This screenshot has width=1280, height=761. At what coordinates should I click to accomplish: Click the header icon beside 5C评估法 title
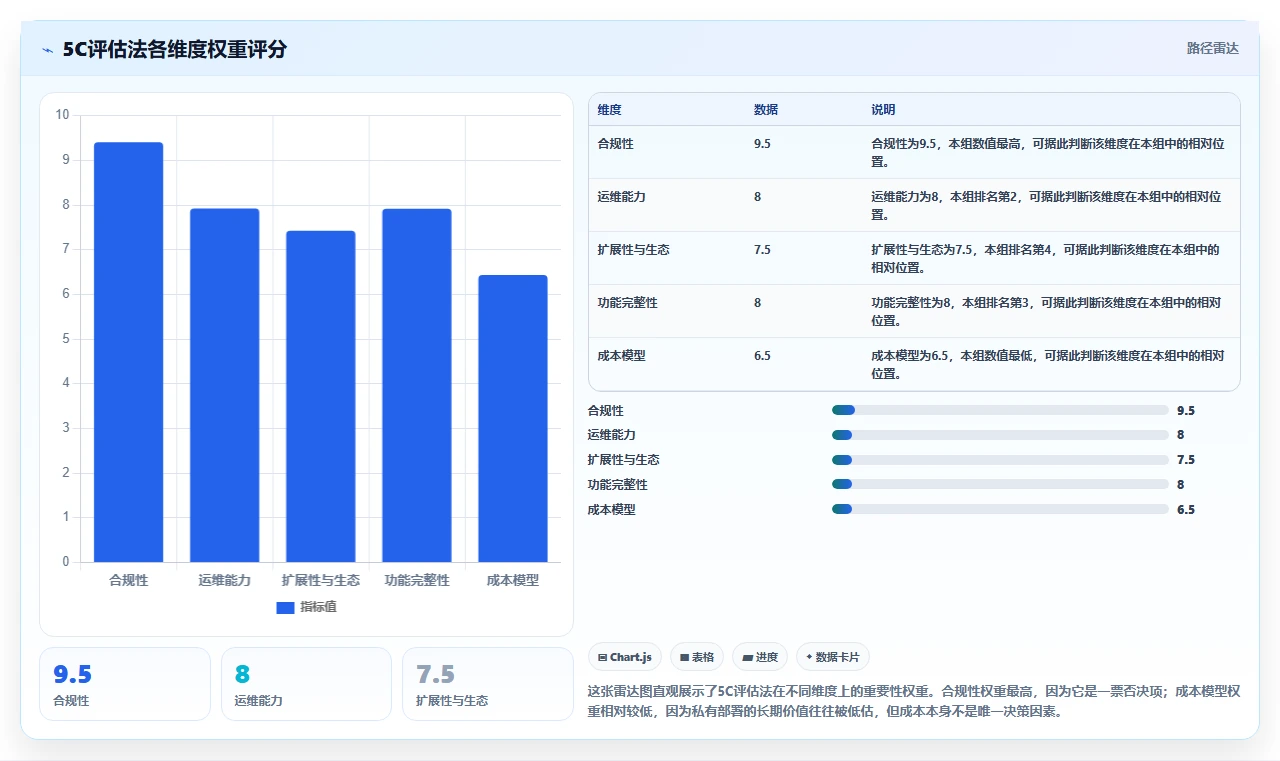47,50
